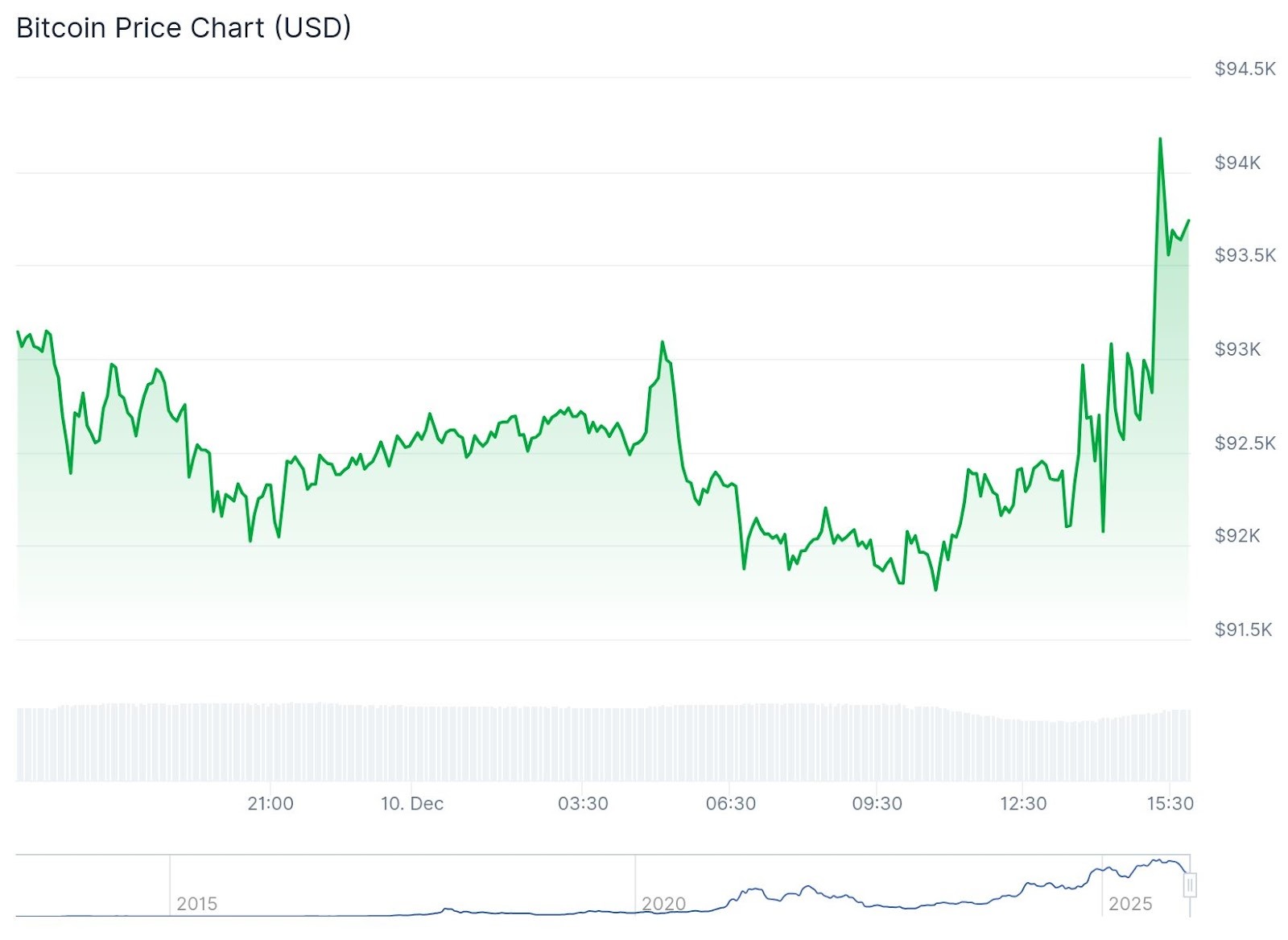The width and height of the screenshot is (1288, 940).
Task: Select the 03:30 time axis label
Action: coord(583,804)
